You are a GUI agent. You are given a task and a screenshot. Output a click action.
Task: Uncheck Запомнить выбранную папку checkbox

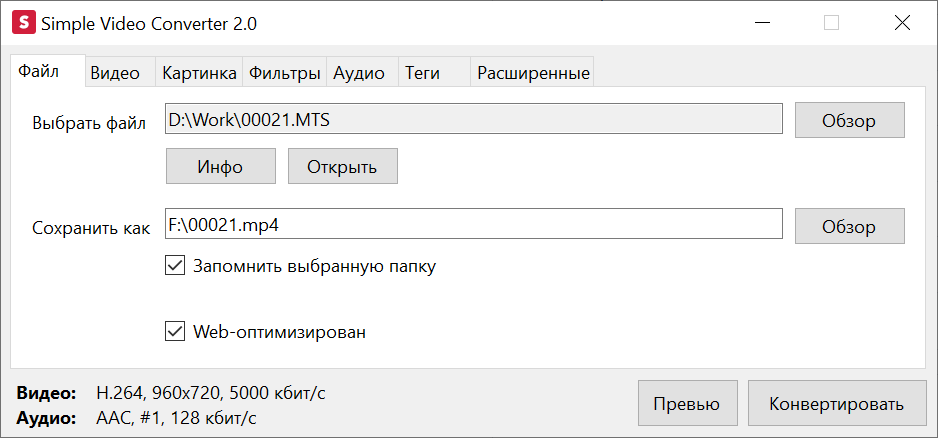175,266
